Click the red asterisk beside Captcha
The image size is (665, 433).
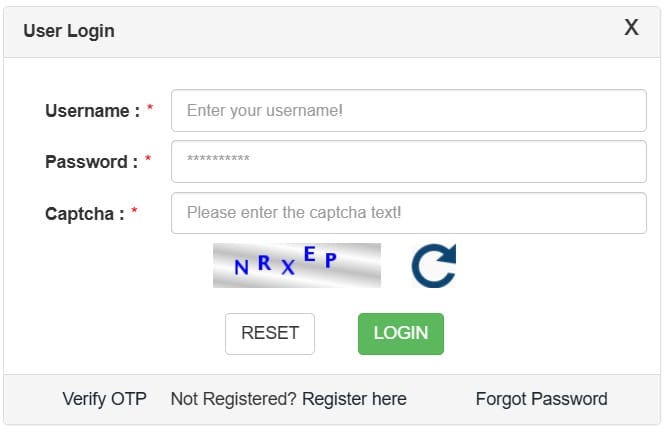tap(134, 210)
